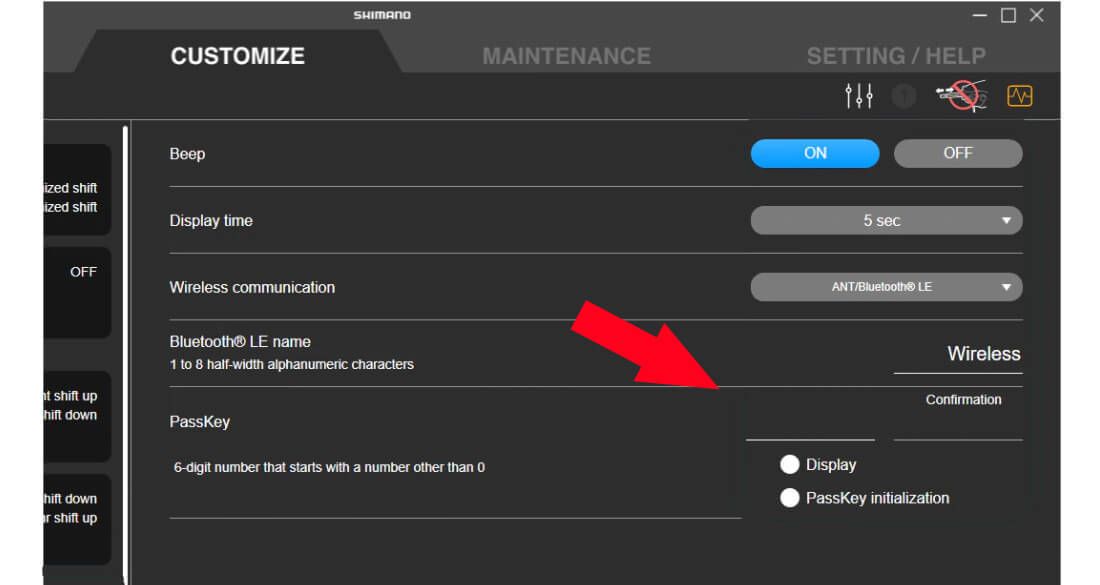Open the Wireless communication dropdown

[886, 287]
